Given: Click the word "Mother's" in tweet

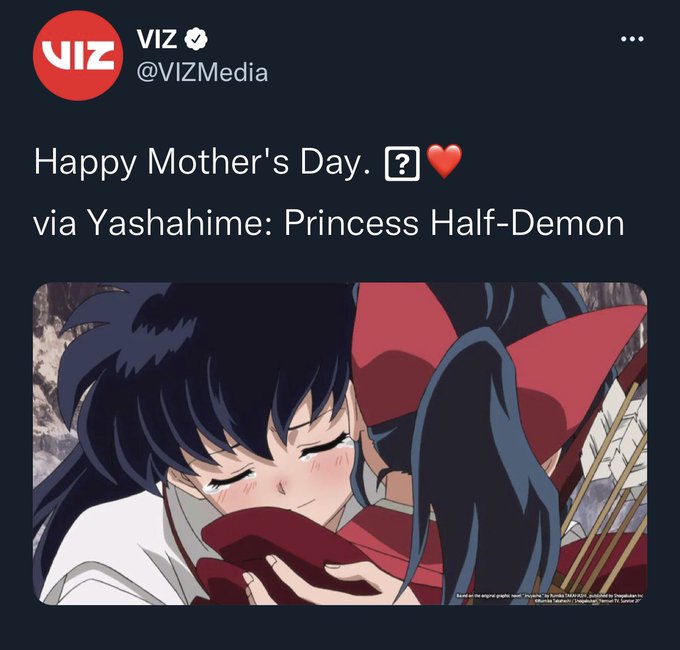Looking at the screenshot, I should point(218,161).
